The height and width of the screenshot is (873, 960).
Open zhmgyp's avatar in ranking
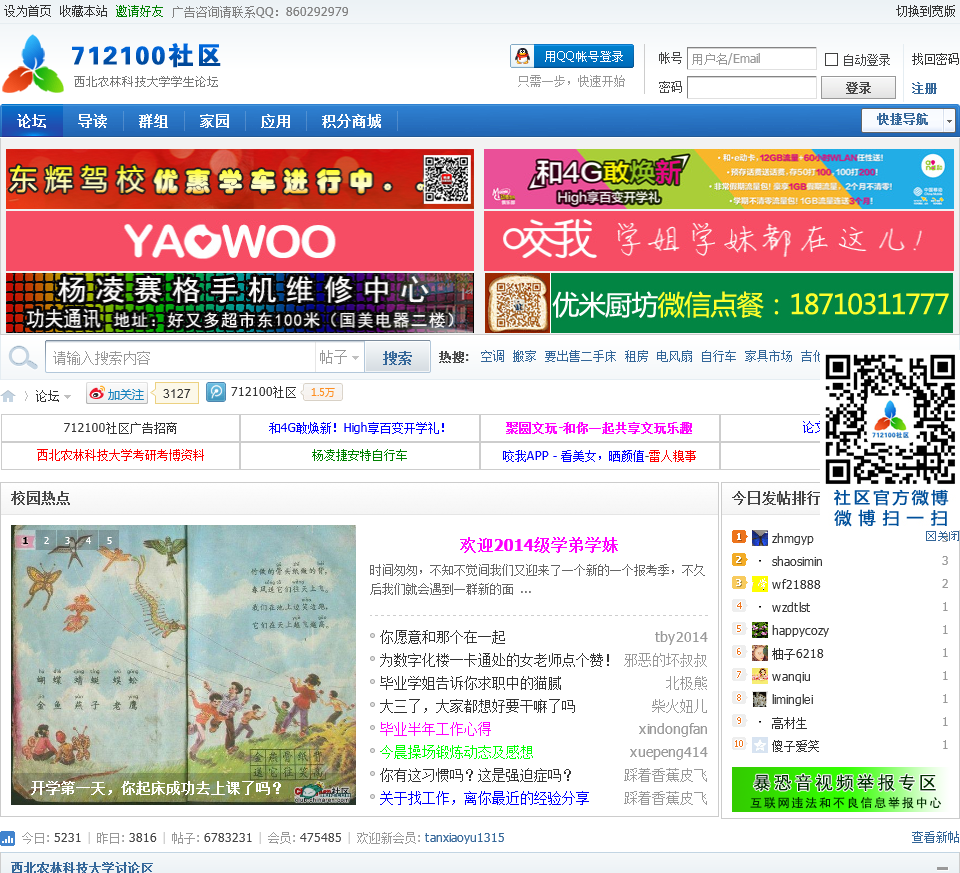[760, 538]
